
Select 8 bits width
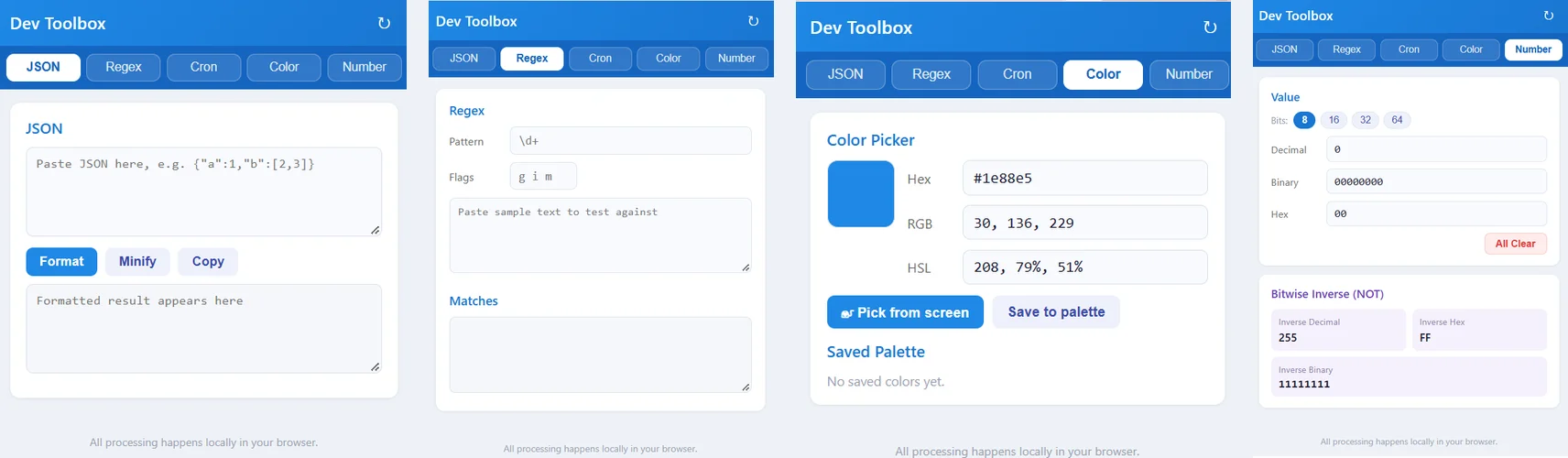pos(1304,120)
